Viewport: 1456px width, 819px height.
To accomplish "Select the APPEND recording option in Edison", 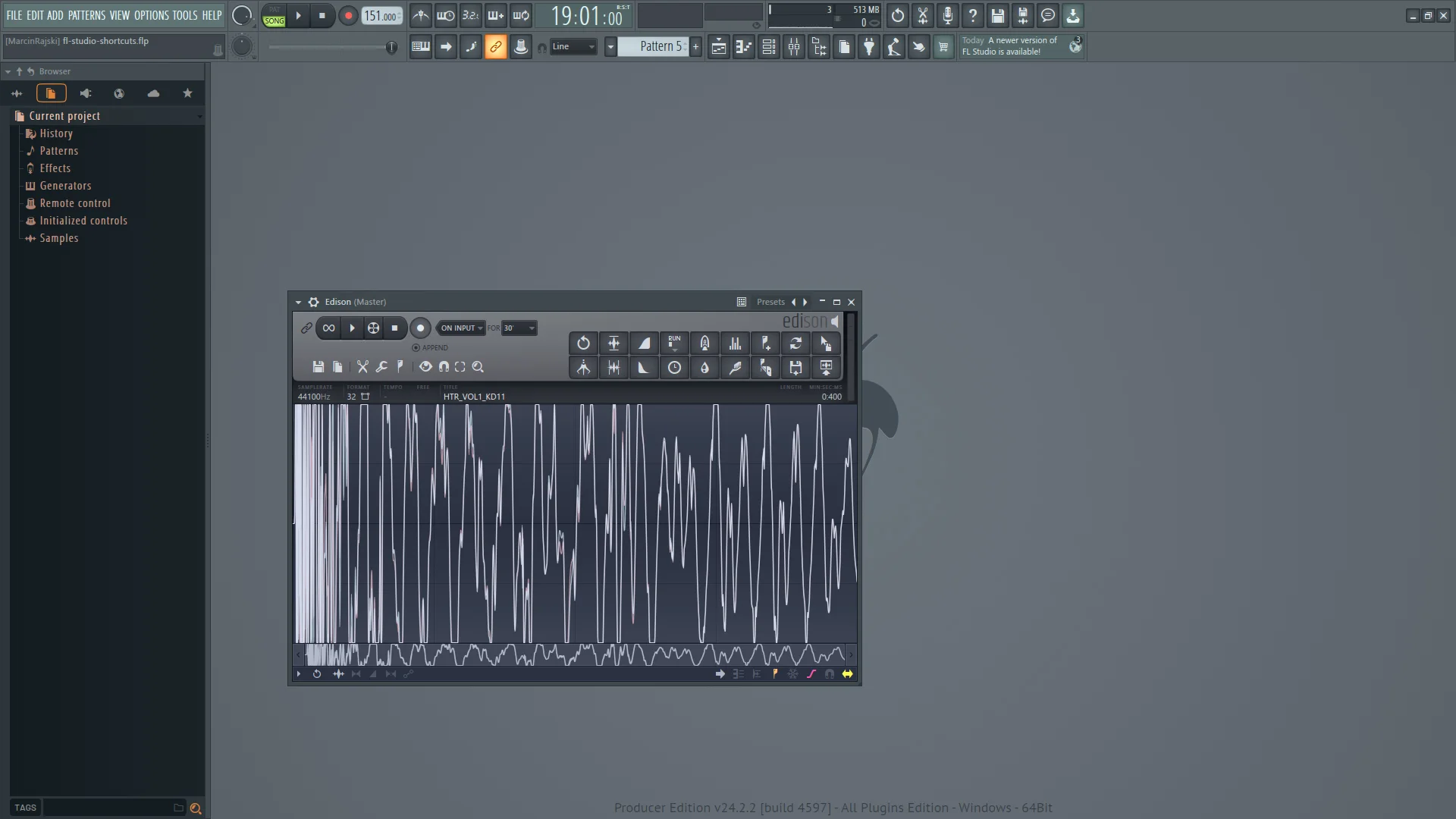I will [x=416, y=348].
